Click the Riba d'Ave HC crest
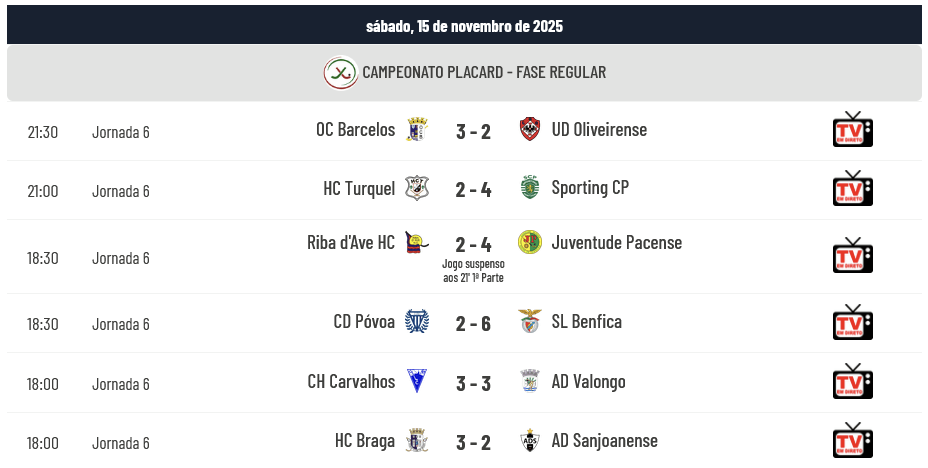928x468 pixels. pos(417,243)
